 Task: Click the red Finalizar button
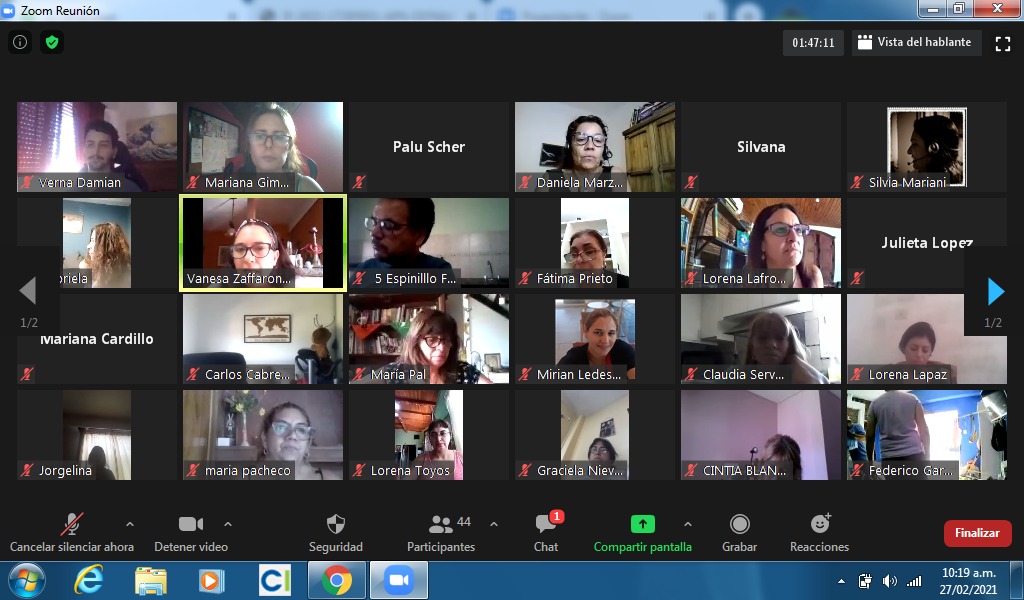click(x=976, y=533)
